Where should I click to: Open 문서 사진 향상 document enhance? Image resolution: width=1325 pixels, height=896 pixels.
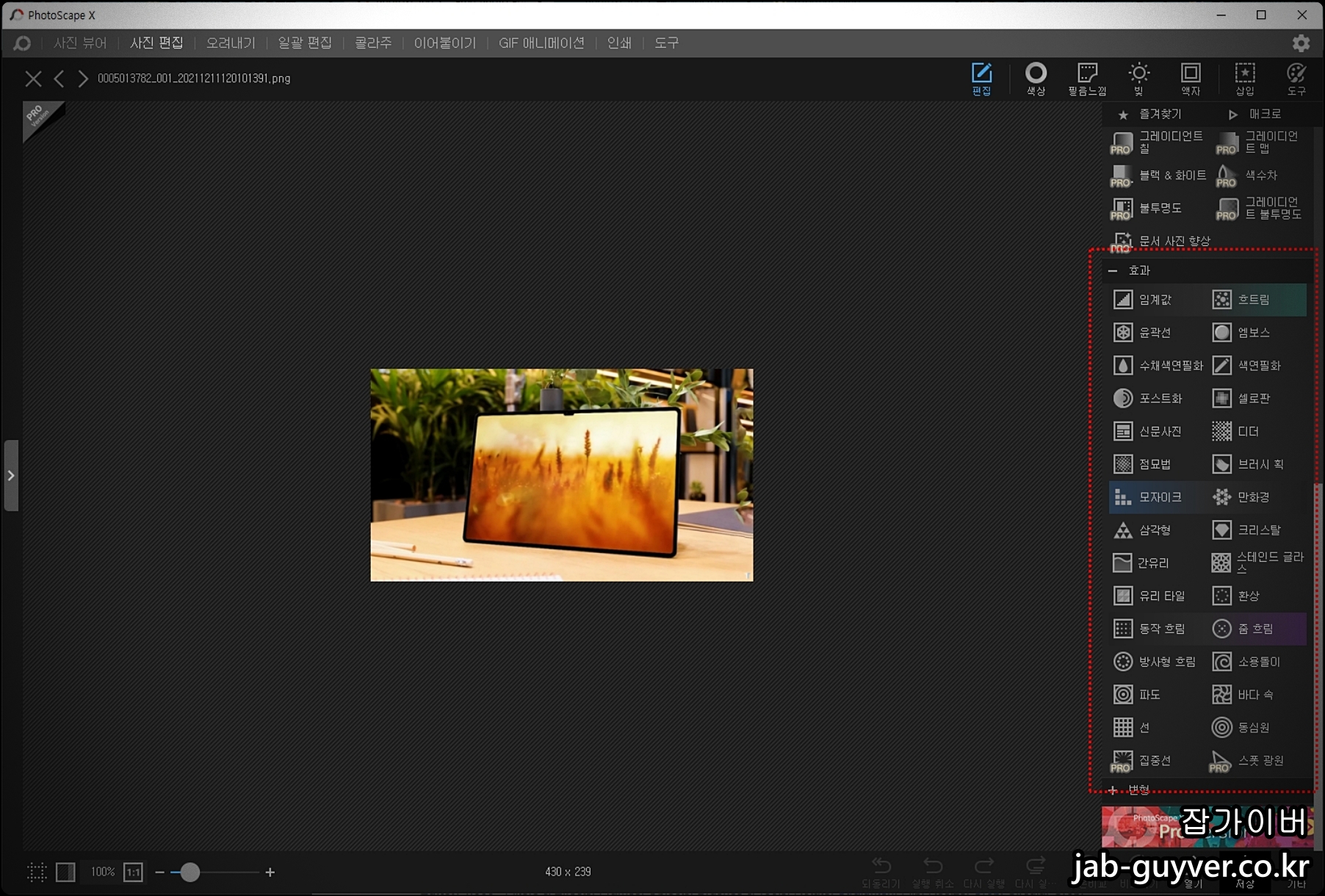[1162, 241]
